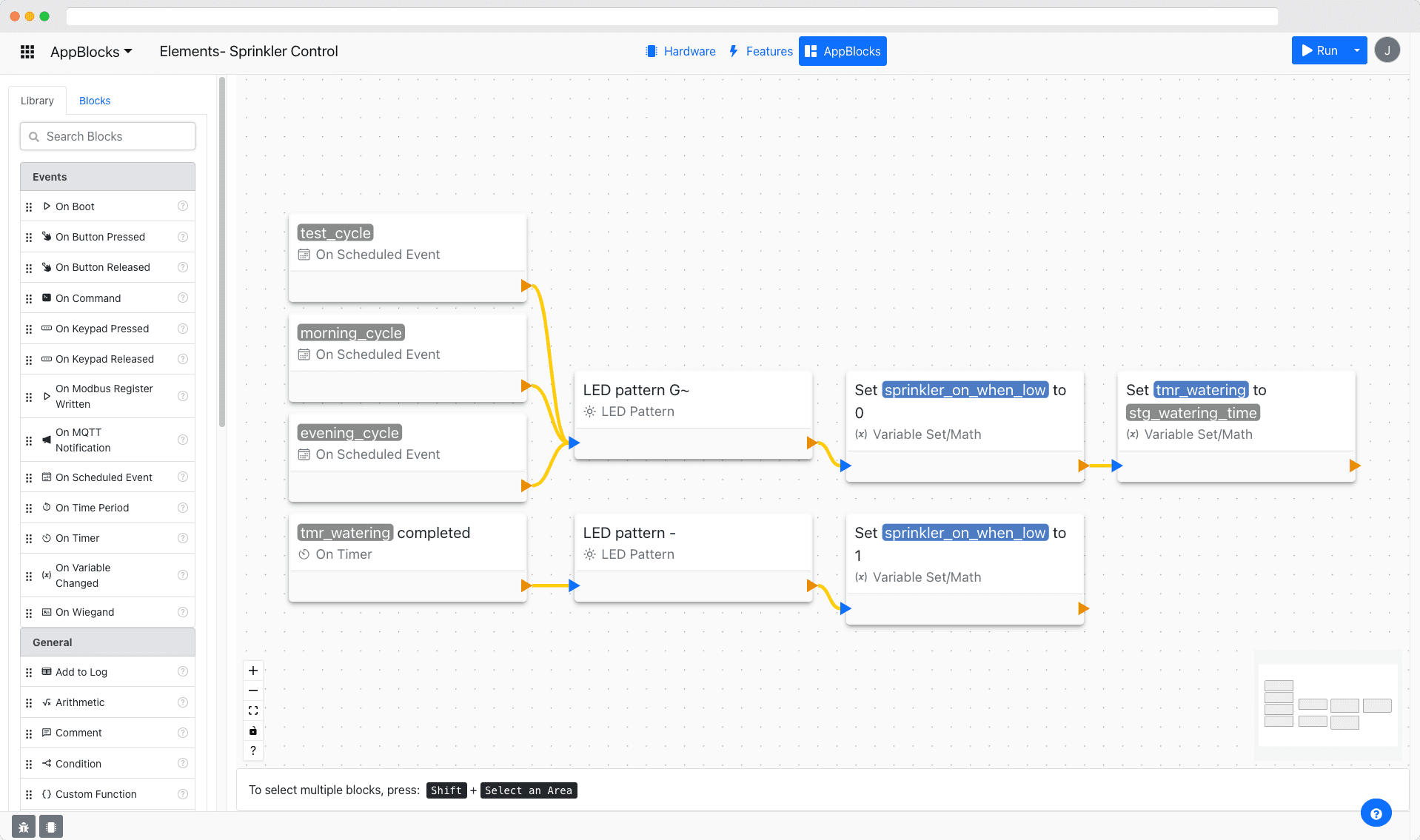Screen dimensions: 1420x840
Task: Open the debug bug icon bottom-left
Action: tap(23, 826)
